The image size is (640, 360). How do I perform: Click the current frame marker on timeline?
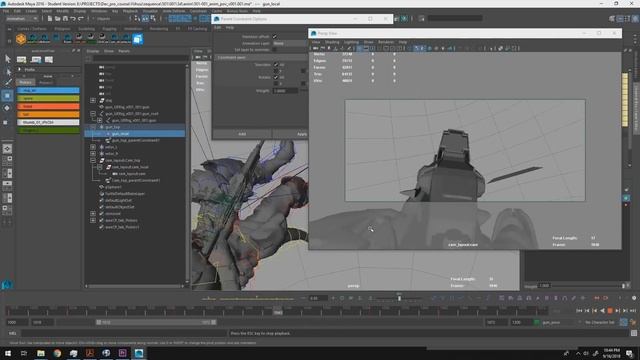click(278, 312)
